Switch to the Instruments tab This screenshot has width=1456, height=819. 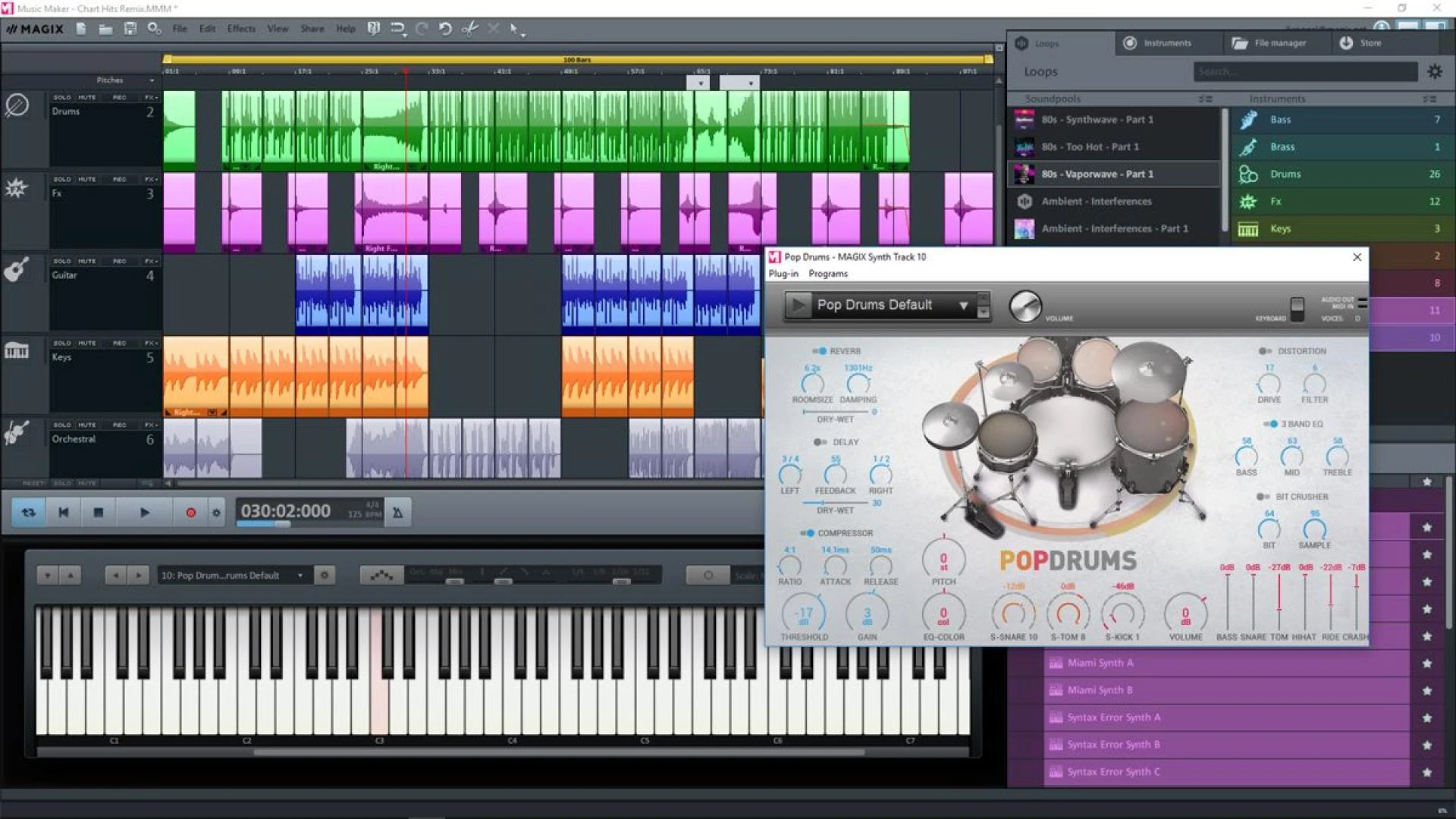(1167, 42)
